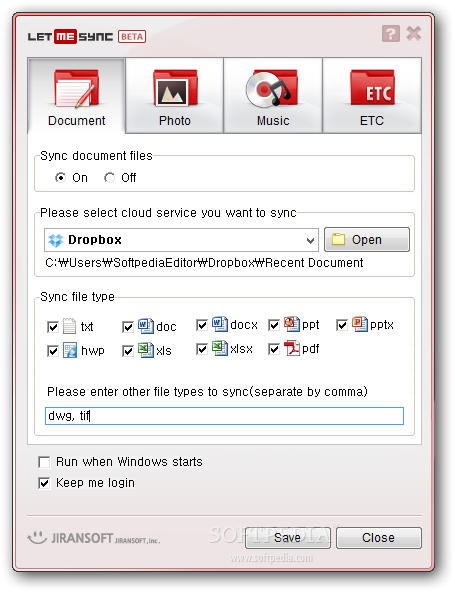Toggle the xls file type checkbox
Screen dimensions: 455x592
coord(128,351)
